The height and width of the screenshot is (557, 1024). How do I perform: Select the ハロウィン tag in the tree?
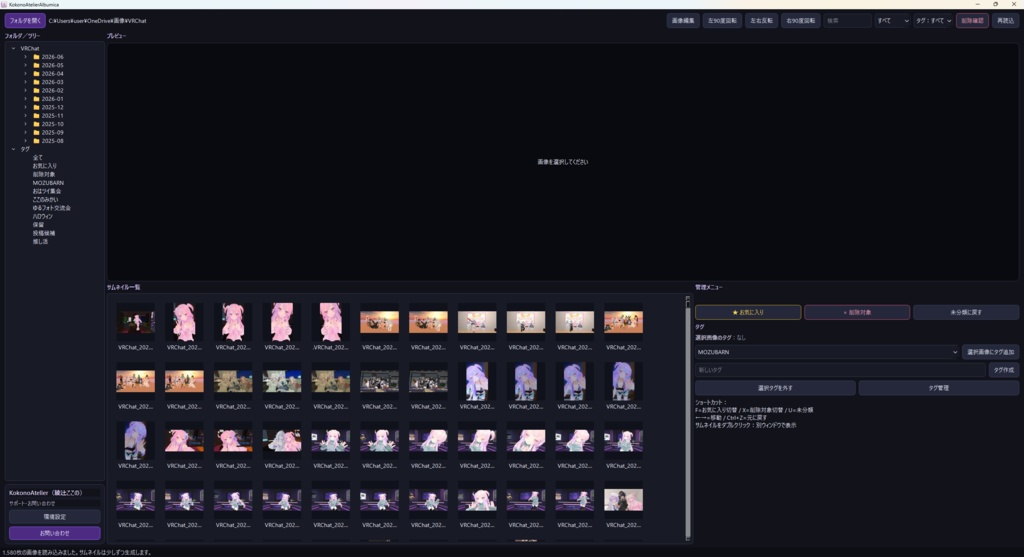[42, 216]
